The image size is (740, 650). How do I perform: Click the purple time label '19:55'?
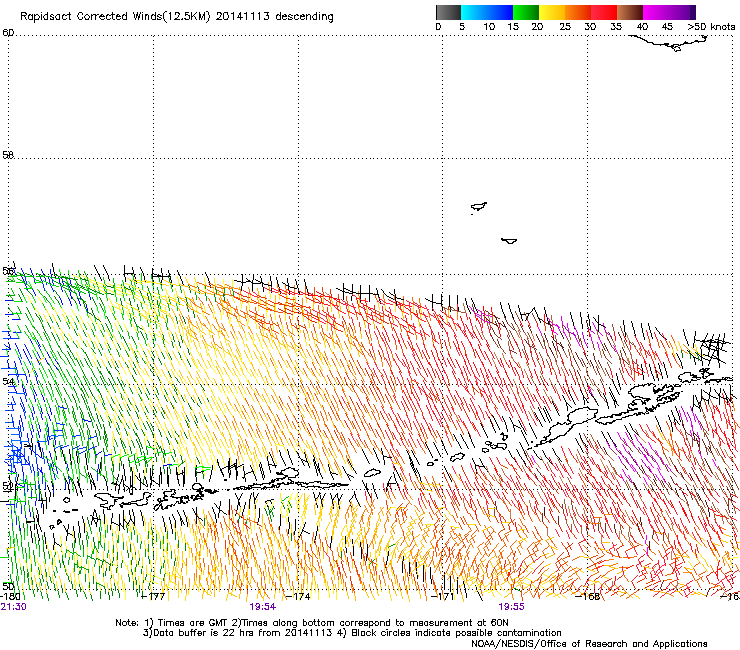(512, 607)
